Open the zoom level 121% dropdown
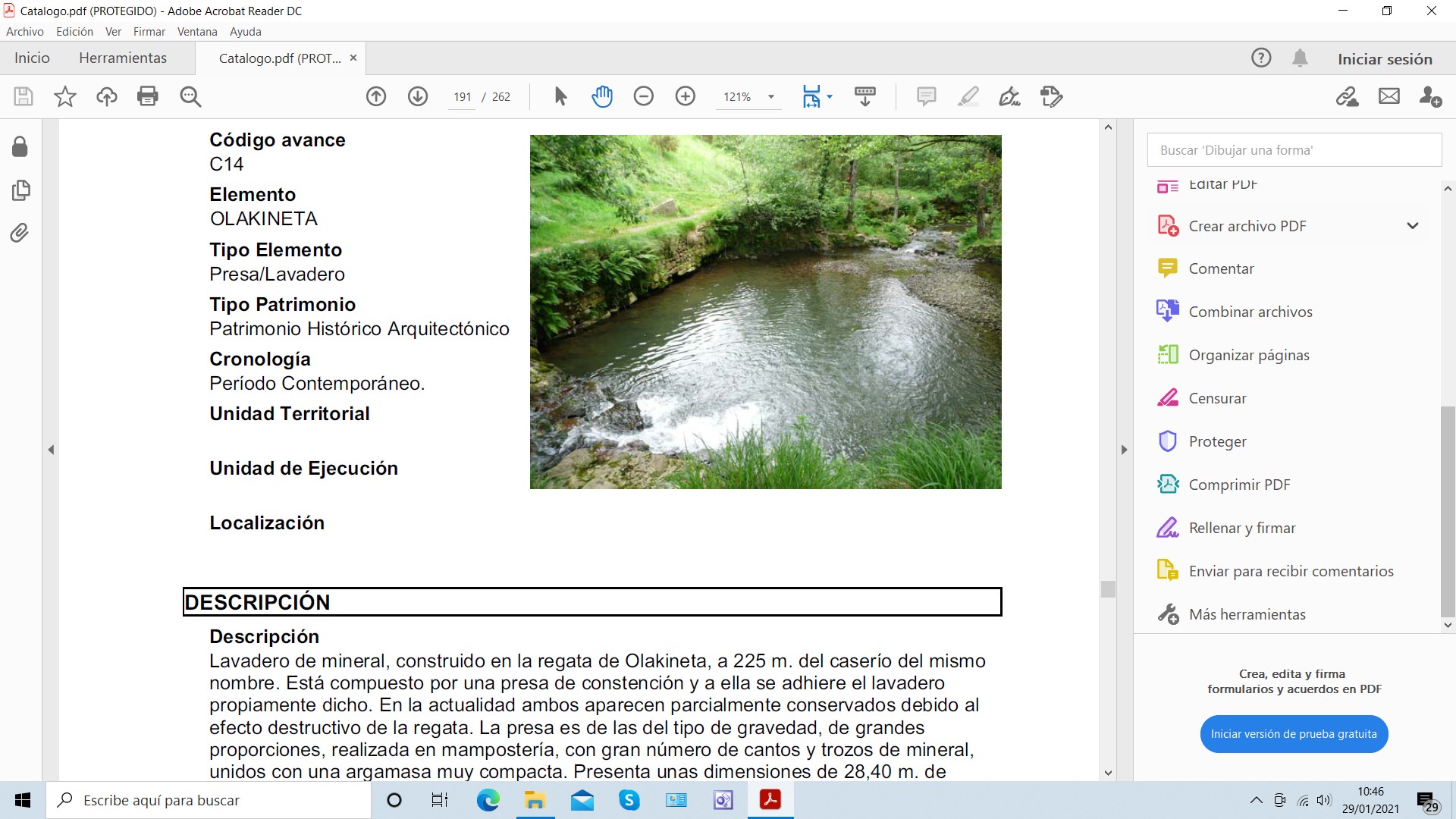The width and height of the screenshot is (1456, 819). click(x=771, y=97)
